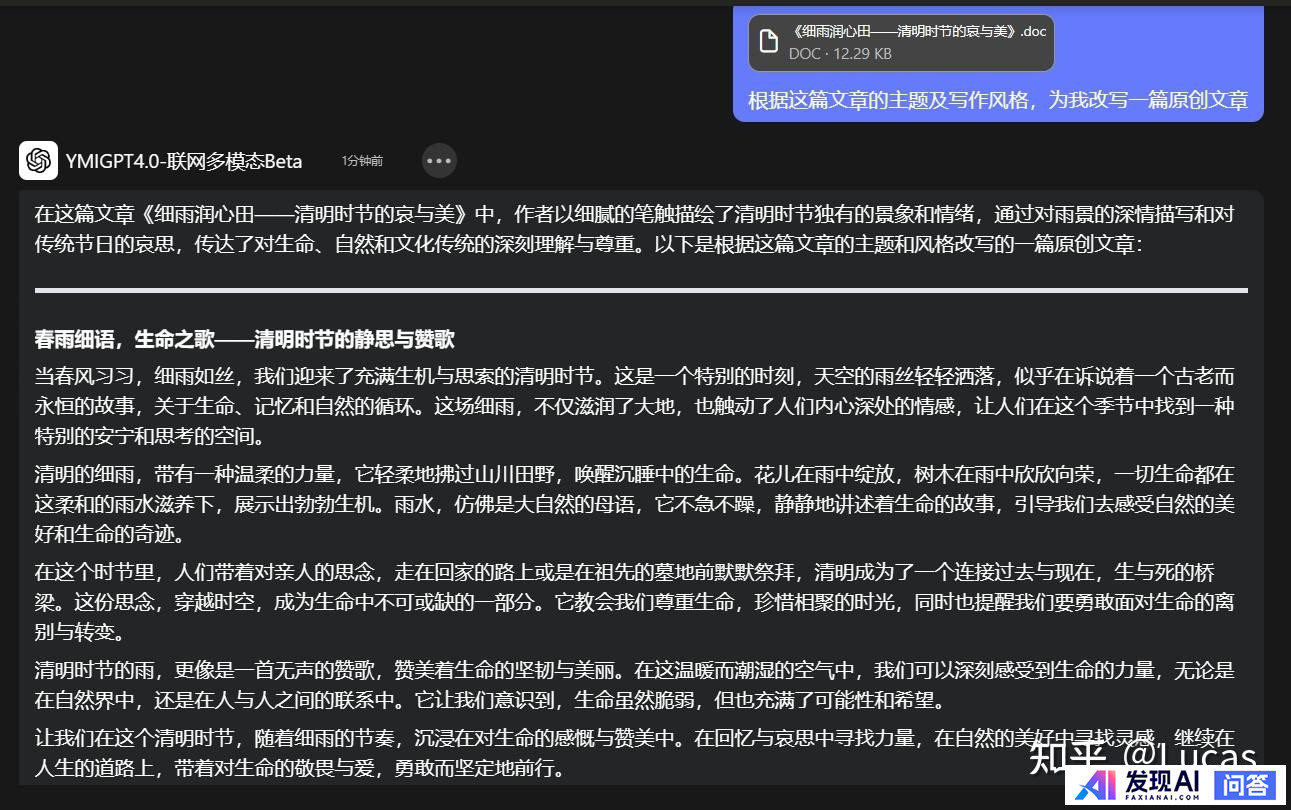Click the user prompt text 根据这篇文章的主题
The height and width of the screenshot is (810, 1291).
(x=997, y=100)
